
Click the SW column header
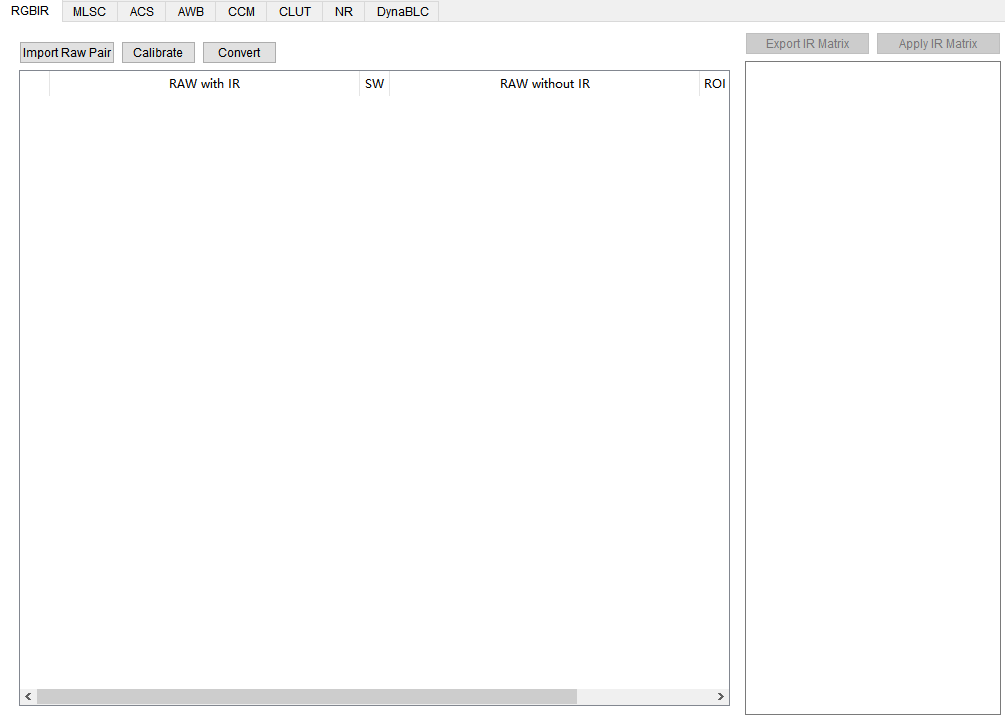point(374,84)
